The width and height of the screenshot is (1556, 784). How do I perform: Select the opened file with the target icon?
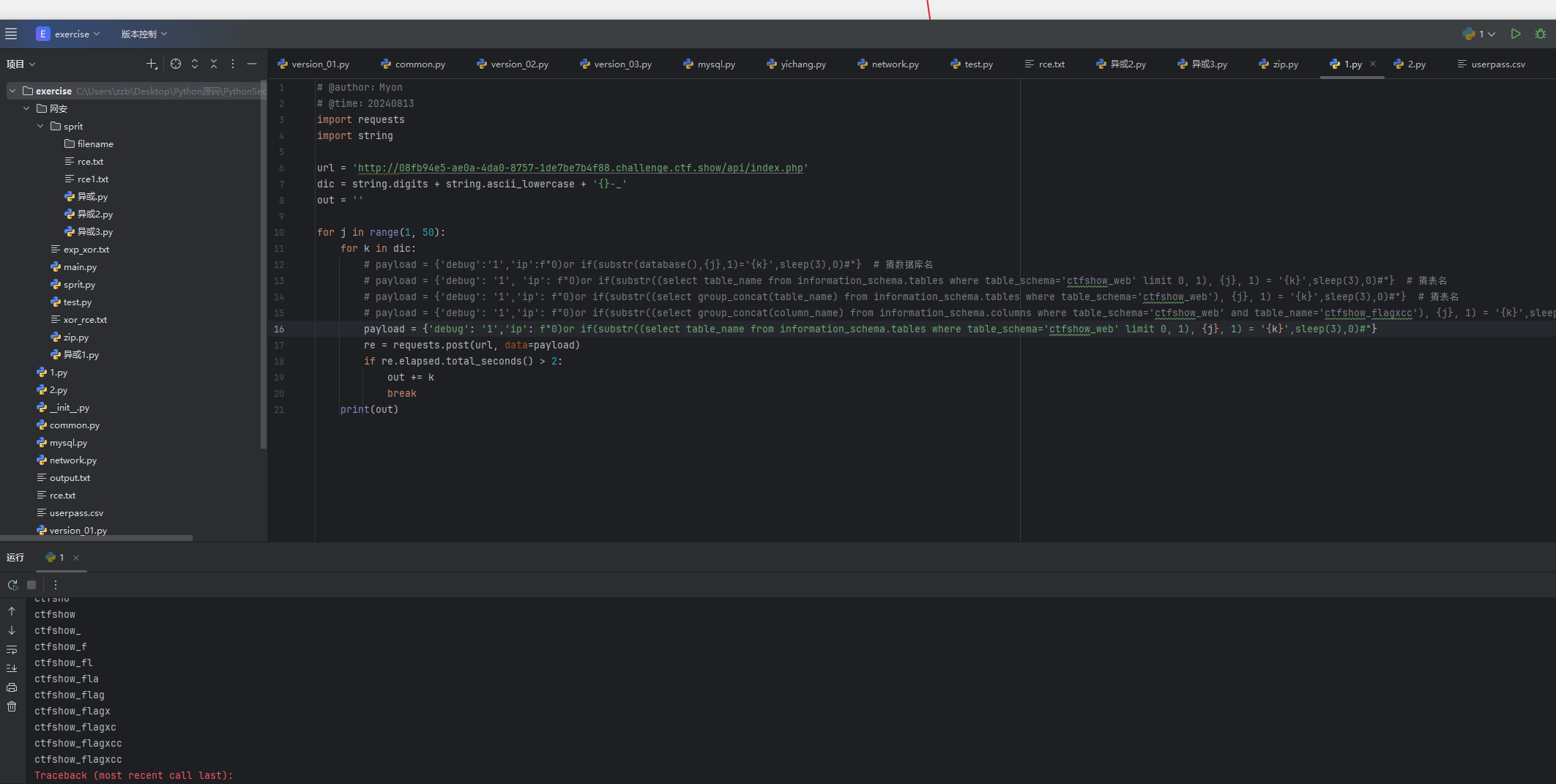tap(176, 64)
